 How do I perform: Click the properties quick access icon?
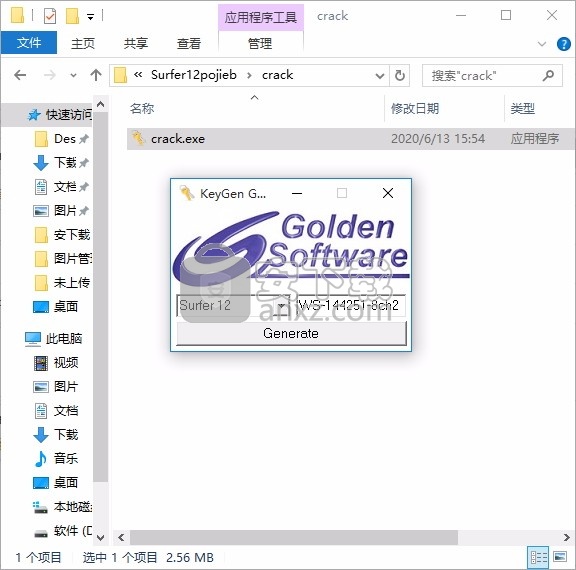tap(50, 16)
